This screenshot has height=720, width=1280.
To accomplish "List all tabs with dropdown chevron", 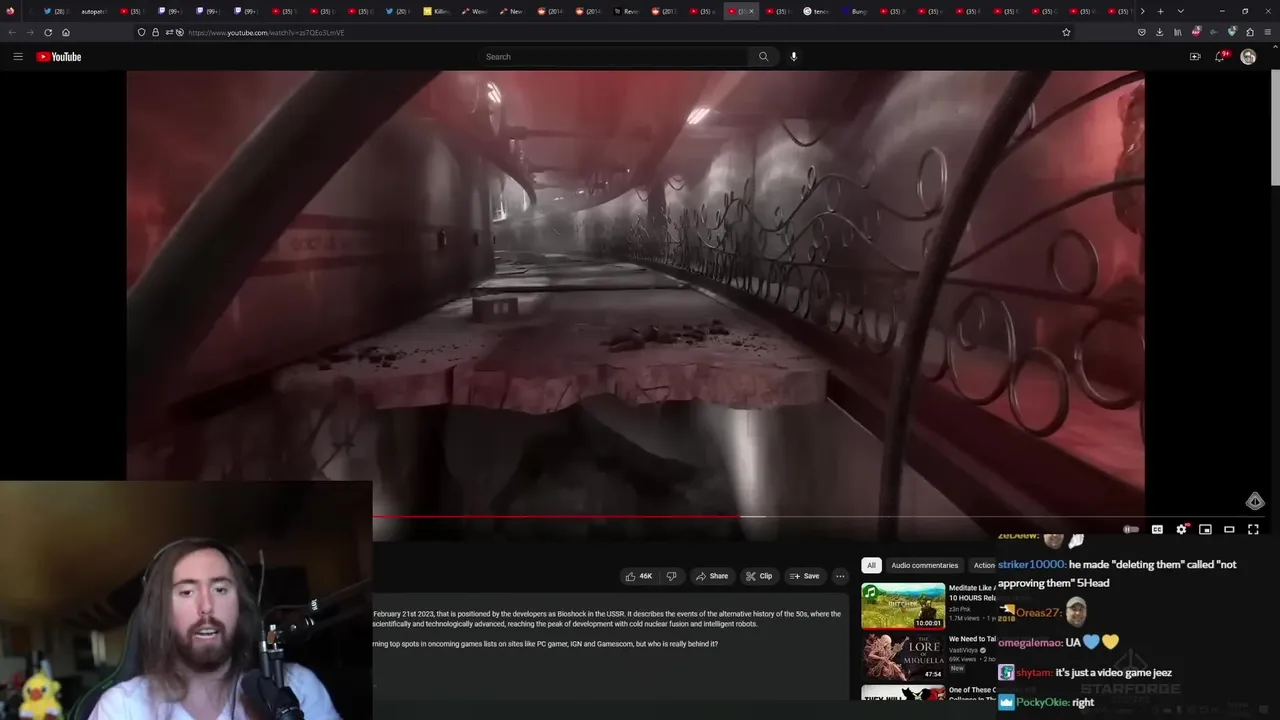I will [x=1180, y=11].
